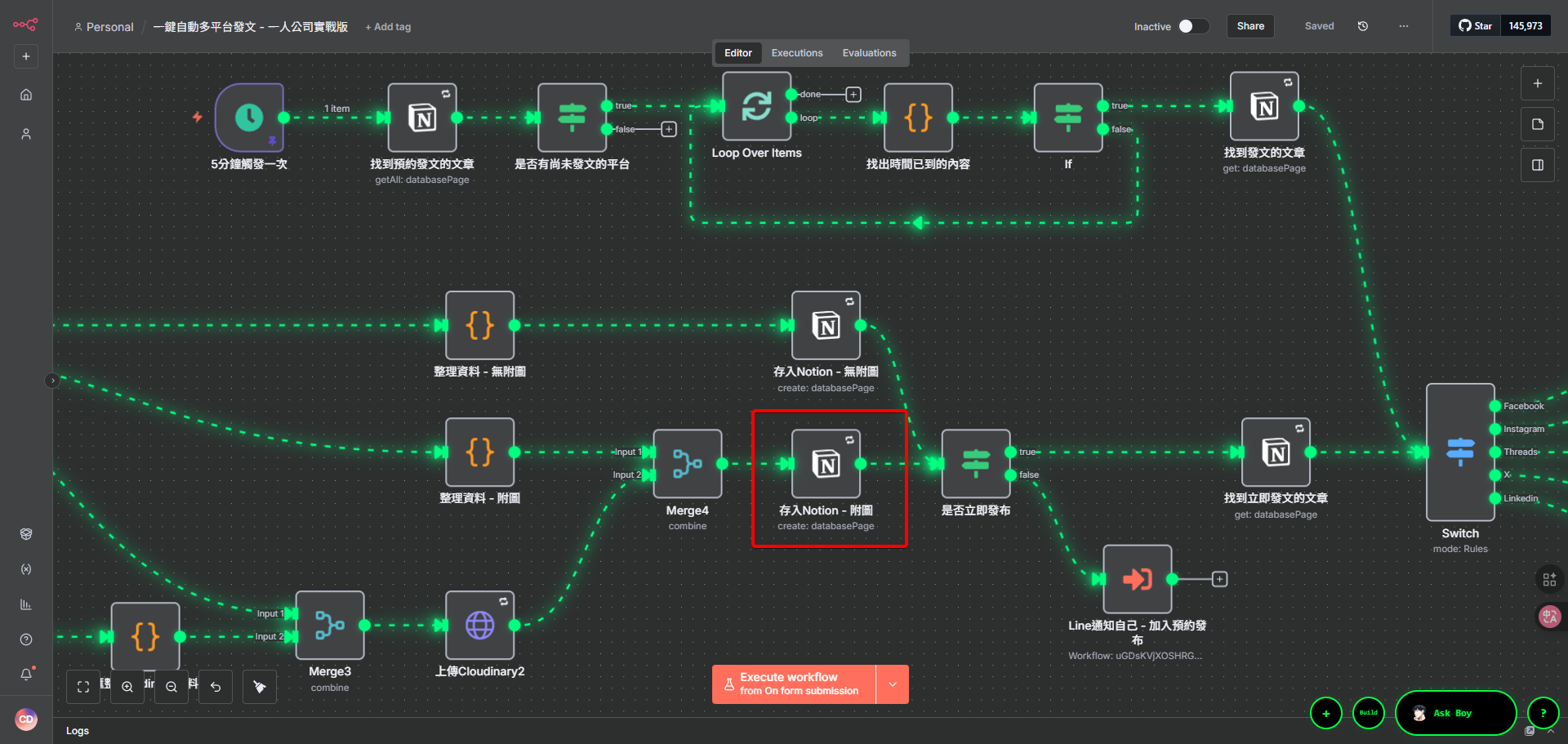The height and width of the screenshot is (744, 1568).
Task: Open the workflow history clock icon
Action: point(1363,26)
